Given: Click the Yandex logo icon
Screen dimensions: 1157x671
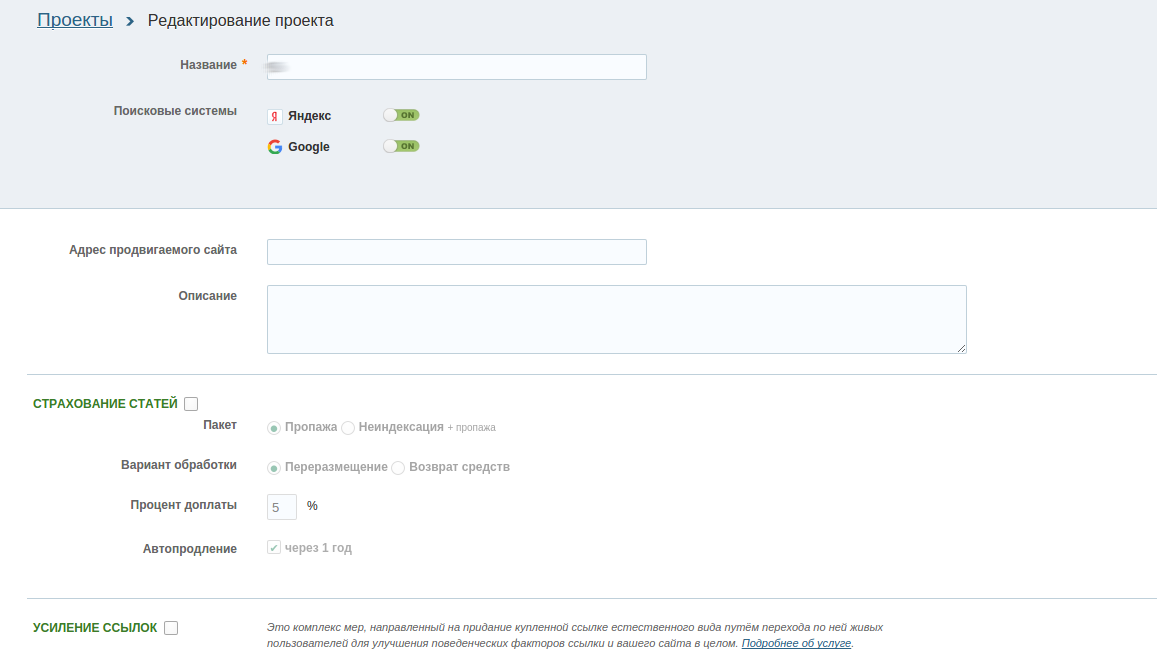Looking at the screenshot, I should (x=274, y=116).
